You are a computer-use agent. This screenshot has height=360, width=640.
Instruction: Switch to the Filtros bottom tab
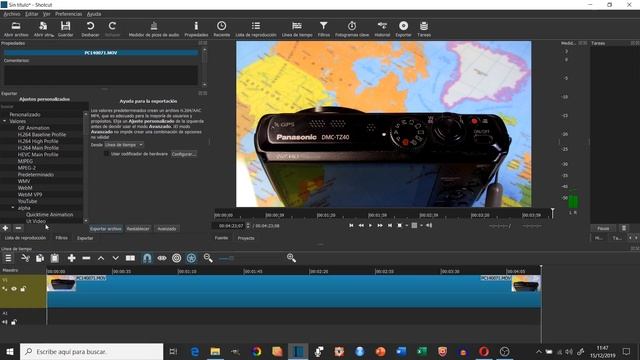click(x=62, y=238)
